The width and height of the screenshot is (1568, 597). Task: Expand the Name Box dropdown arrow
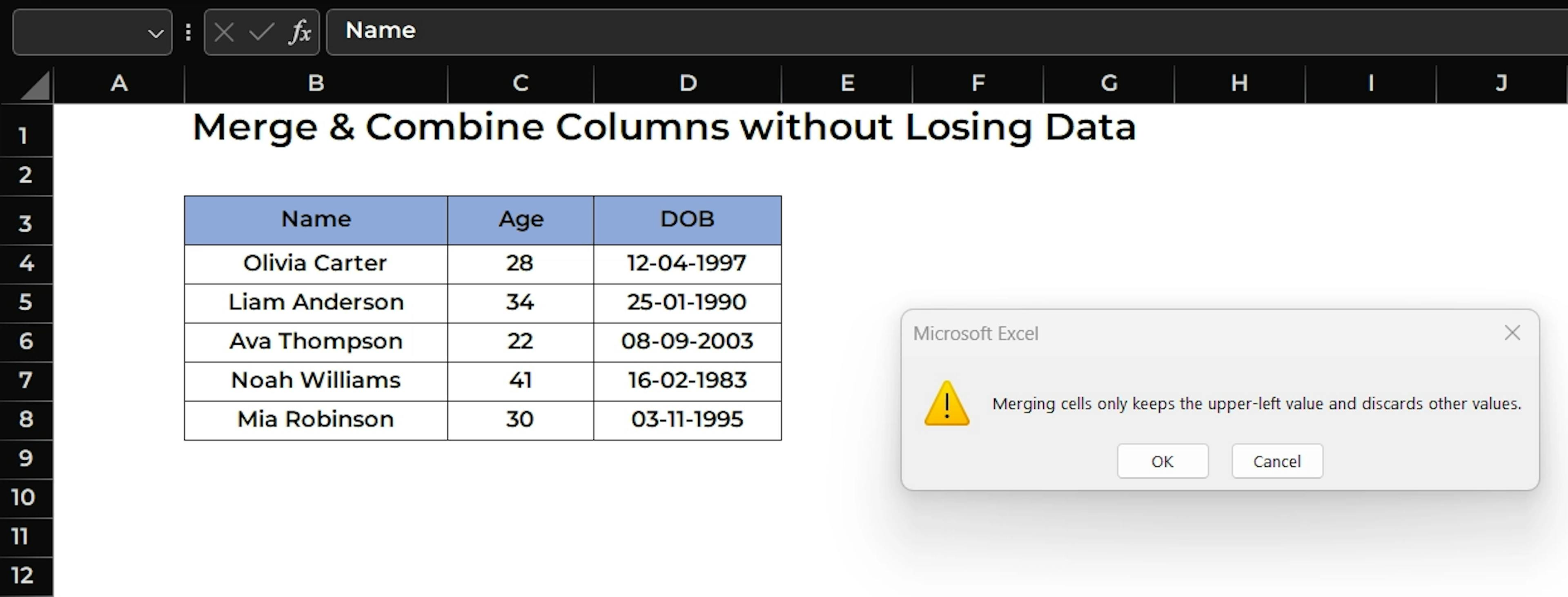point(155,33)
